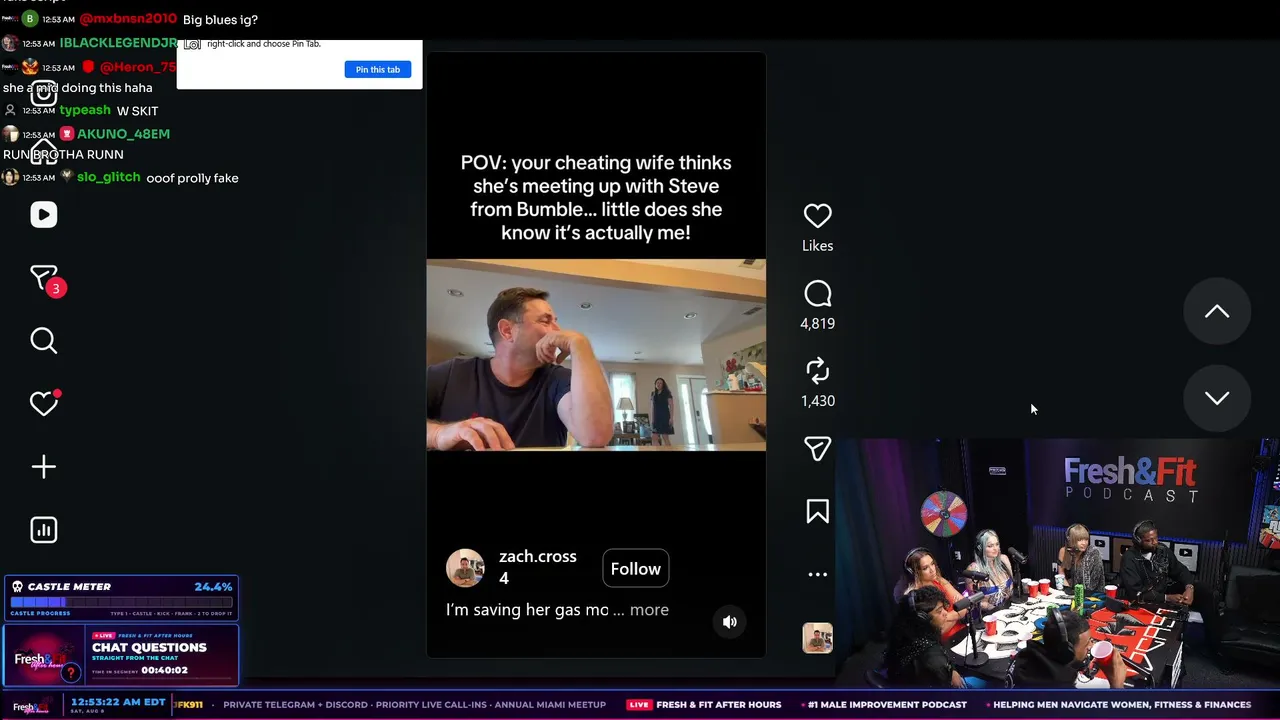Open the reel's three-dot more options
This screenshot has width=1280, height=720.
click(x=817, y=574)
